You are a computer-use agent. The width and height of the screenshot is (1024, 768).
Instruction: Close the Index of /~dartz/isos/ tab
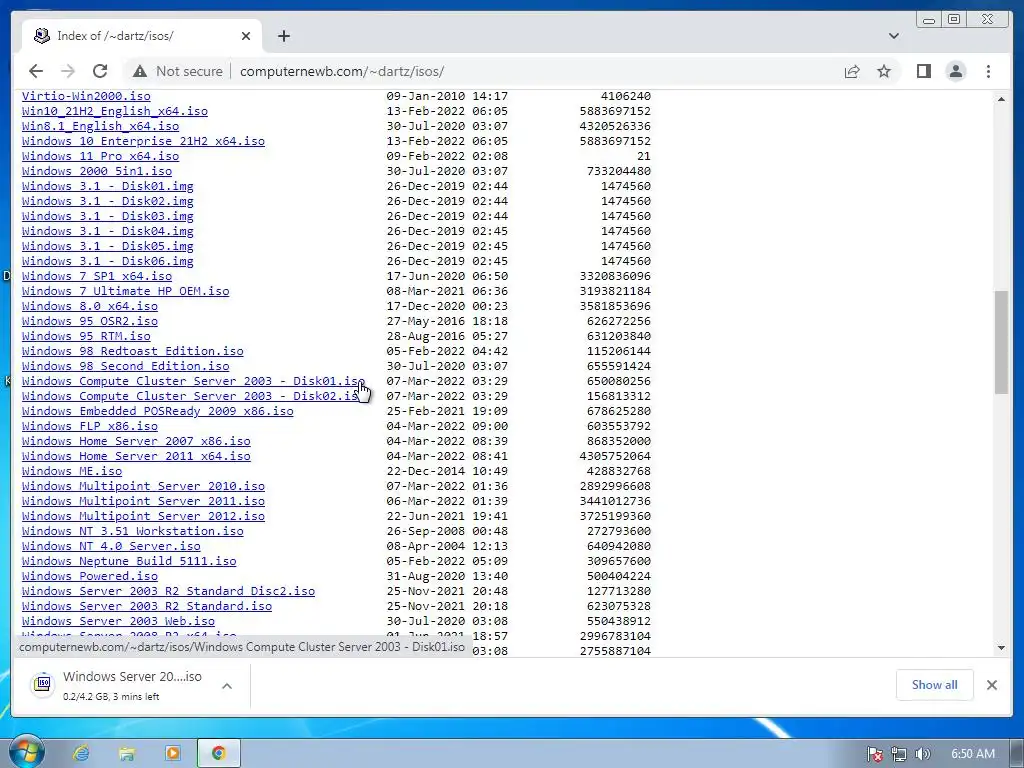(x=246, y=36)
